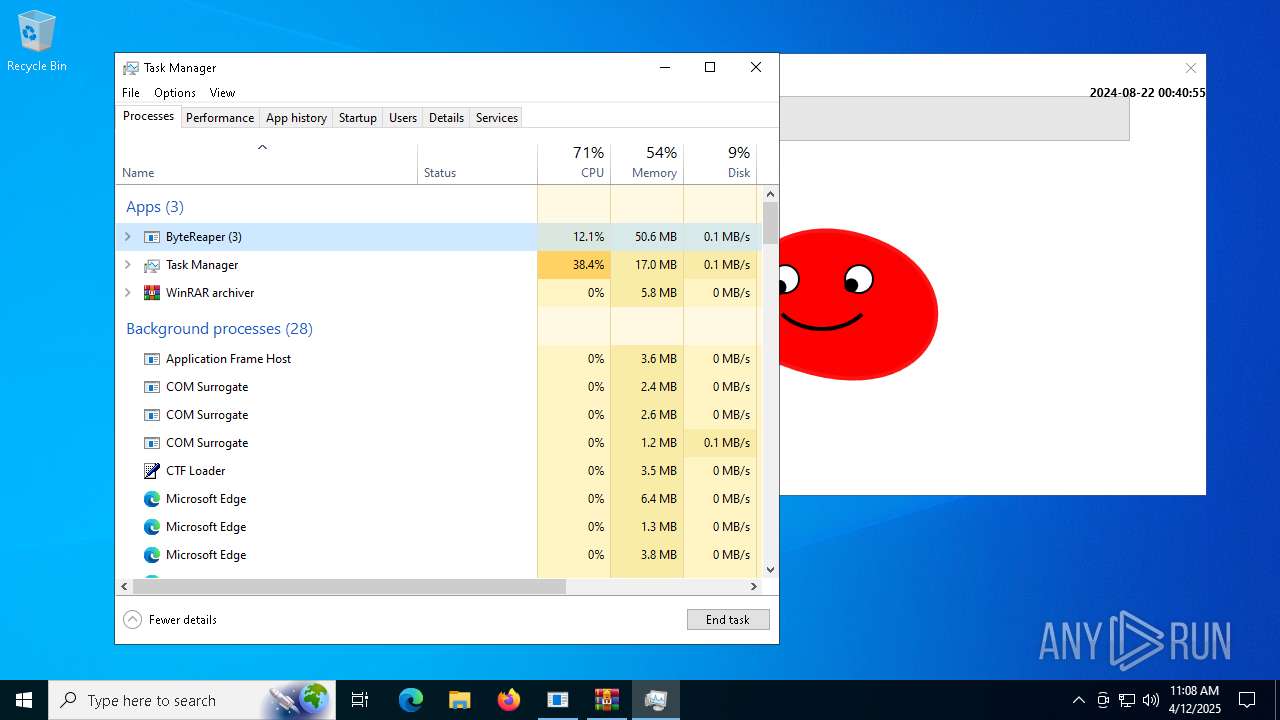Screen dimensions: 1280x720
Task: Click the CTF Loader process icon
Action: 152,471
